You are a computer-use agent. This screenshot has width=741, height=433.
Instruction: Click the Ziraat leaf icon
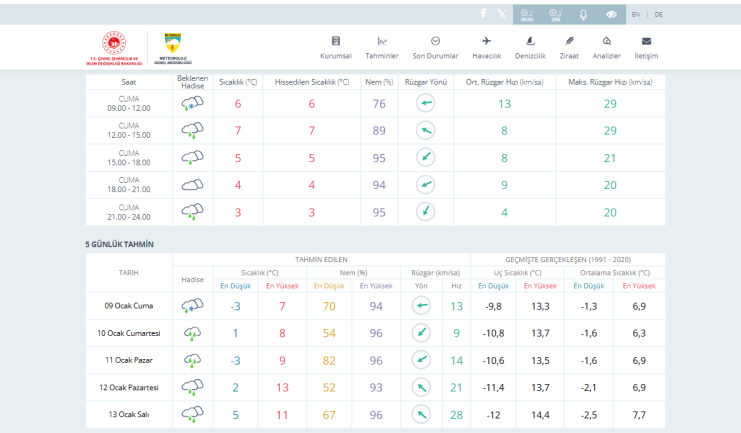pos(570,47)
